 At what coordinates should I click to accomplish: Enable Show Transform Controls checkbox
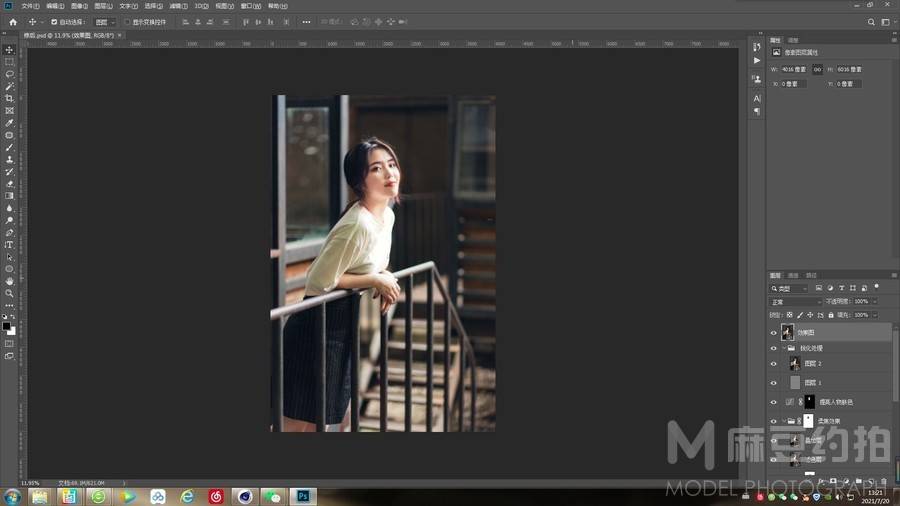click(x=127, y=22)
